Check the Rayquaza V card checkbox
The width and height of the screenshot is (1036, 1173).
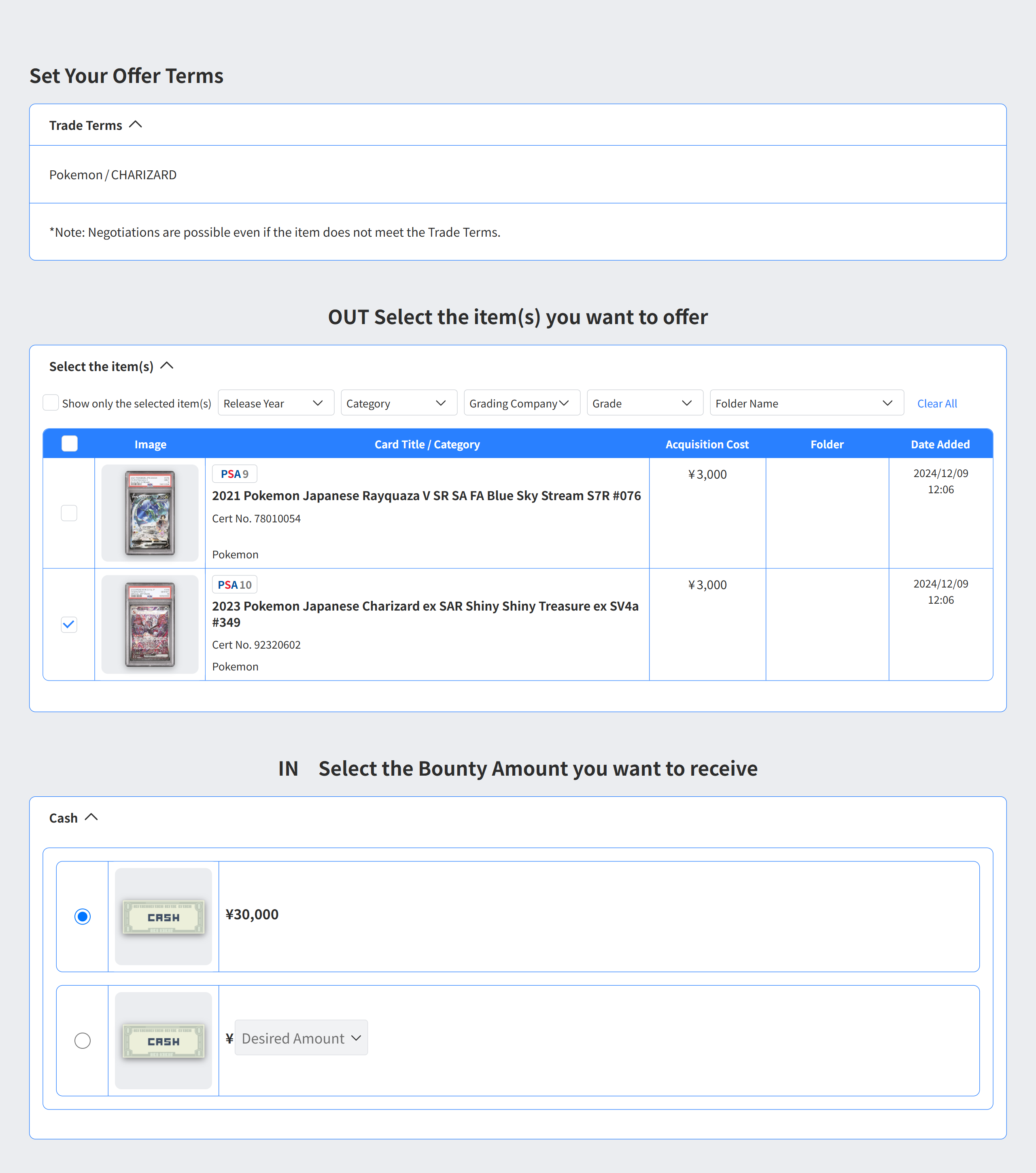pyautogui.click(x=69, y=513)
